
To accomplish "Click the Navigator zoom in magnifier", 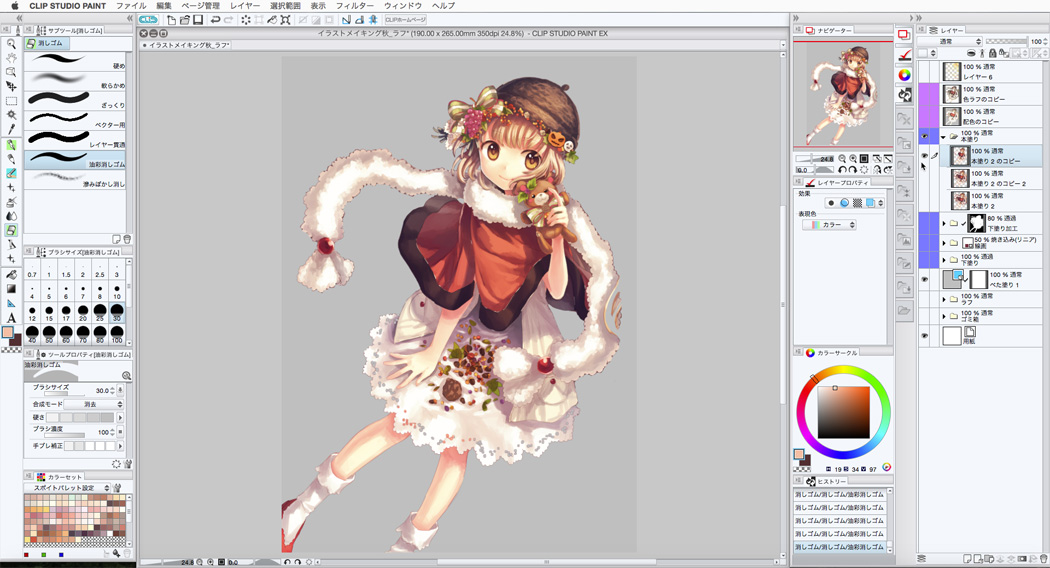I will click(x=853, y=159).
